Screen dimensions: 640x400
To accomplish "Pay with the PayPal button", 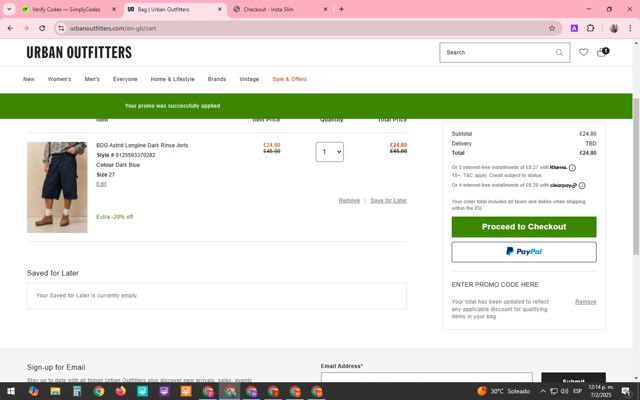I will tap(524, 252).
